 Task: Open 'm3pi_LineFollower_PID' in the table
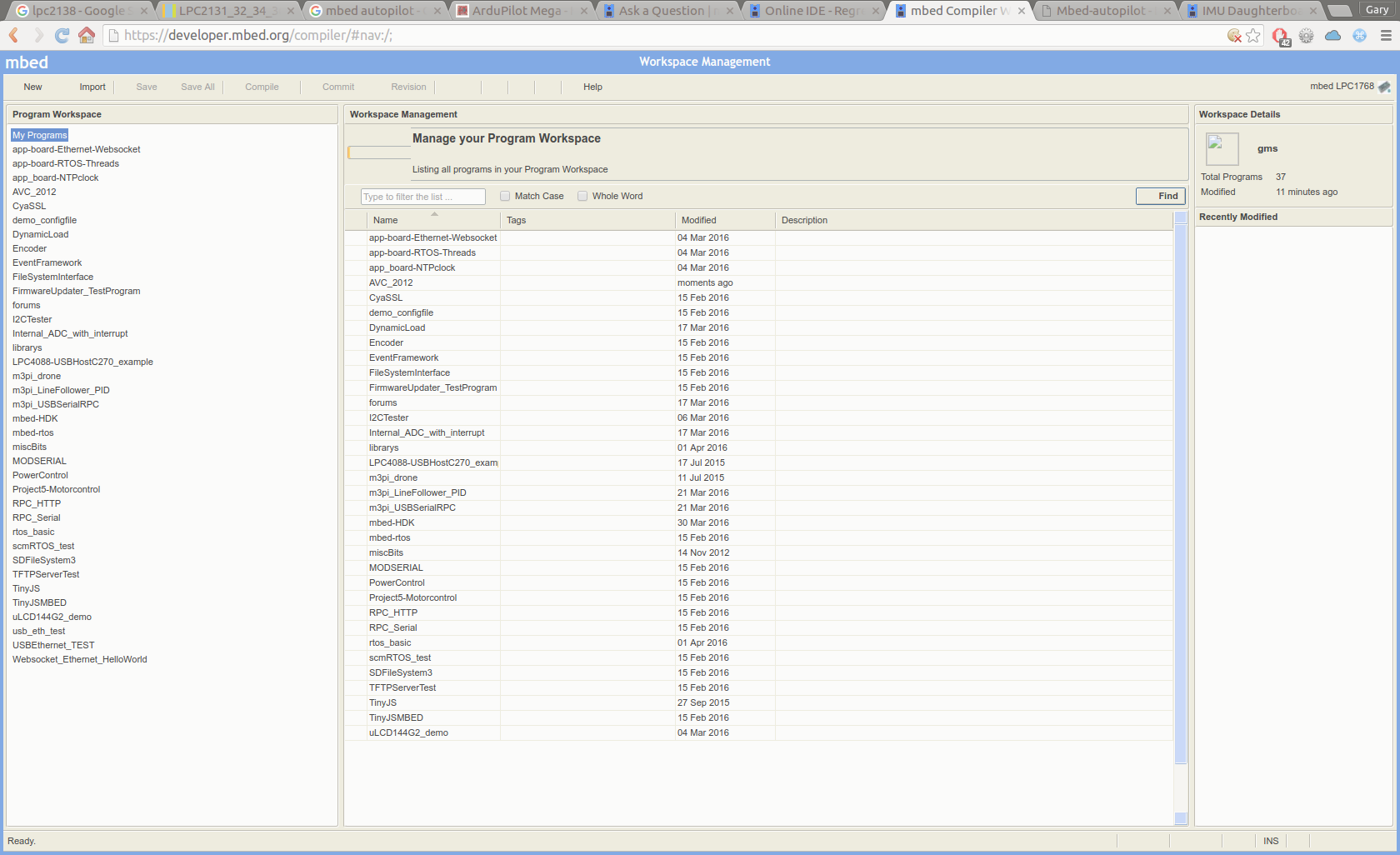417,492
